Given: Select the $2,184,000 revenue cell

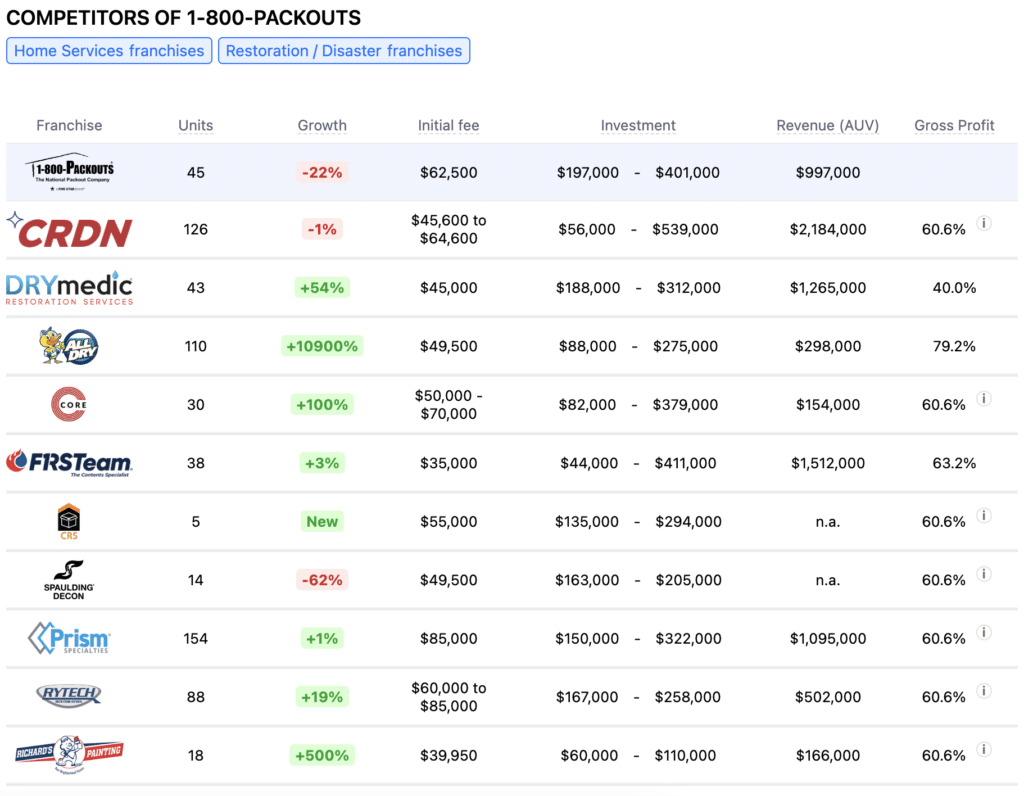Looking at the screenshot, I should click(827, 229).
